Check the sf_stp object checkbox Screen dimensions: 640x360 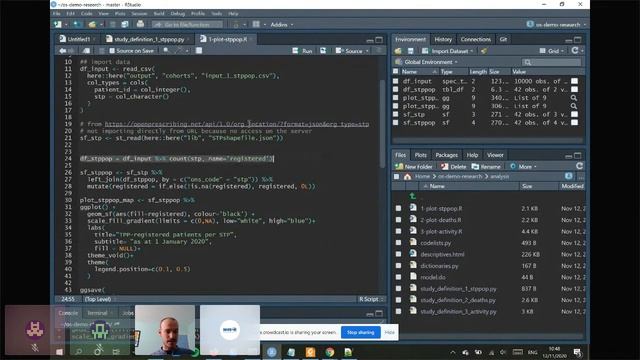[x=395, y=114]
